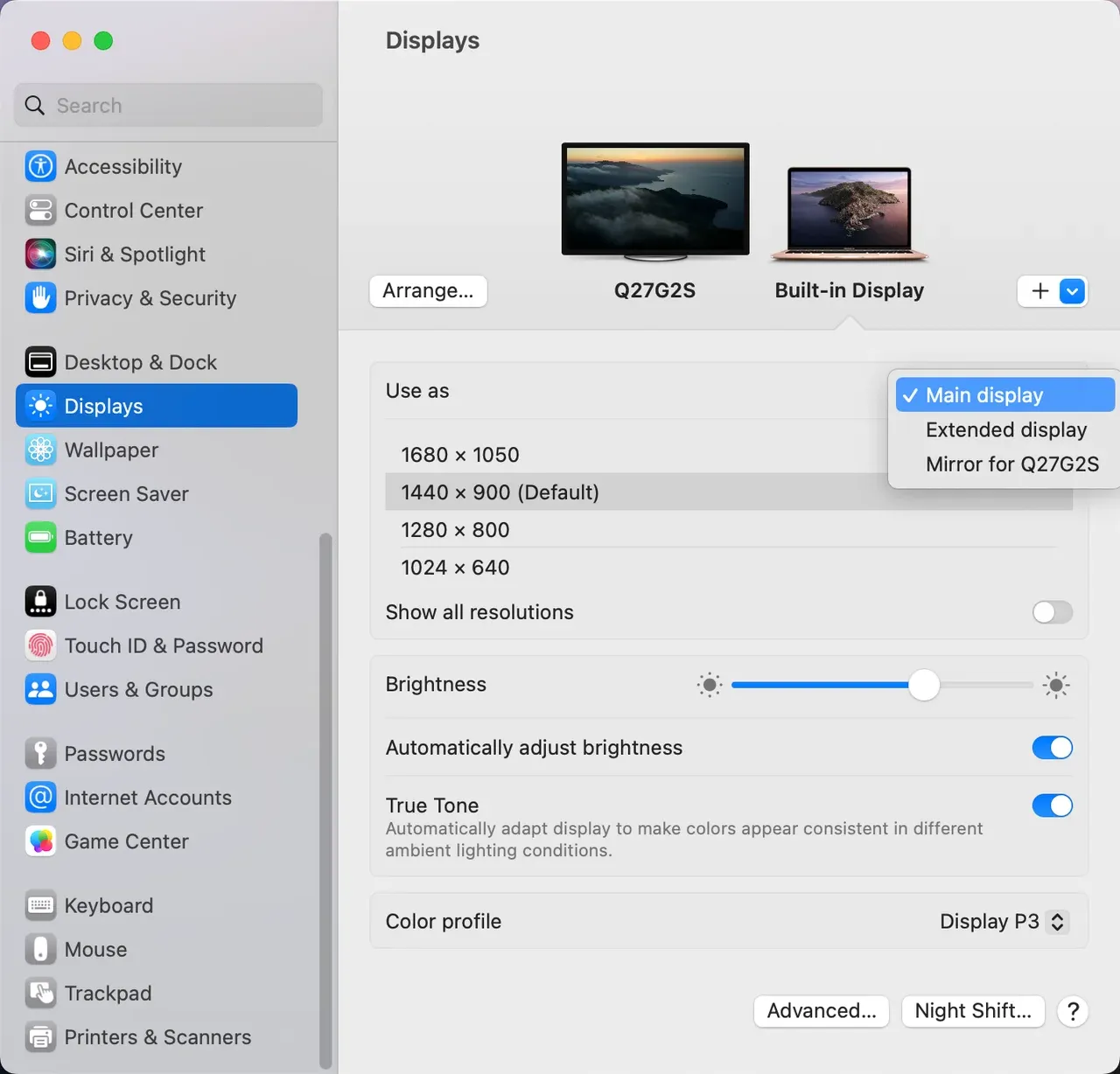1120x1074 pixels.
Task: Open Advanced... display settings
Action: [x=822, y=1011]
